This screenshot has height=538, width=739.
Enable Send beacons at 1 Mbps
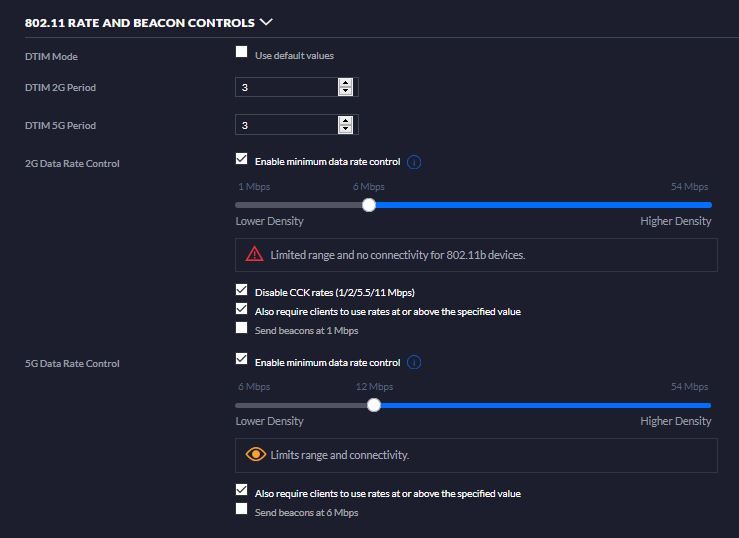point(241,328)
